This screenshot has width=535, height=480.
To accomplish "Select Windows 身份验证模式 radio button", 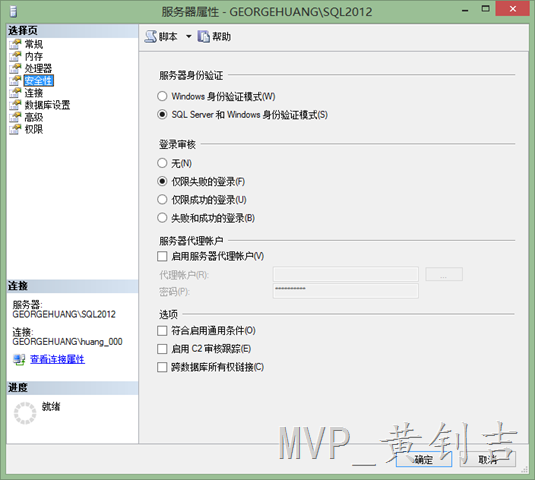I will coord(162,96).
